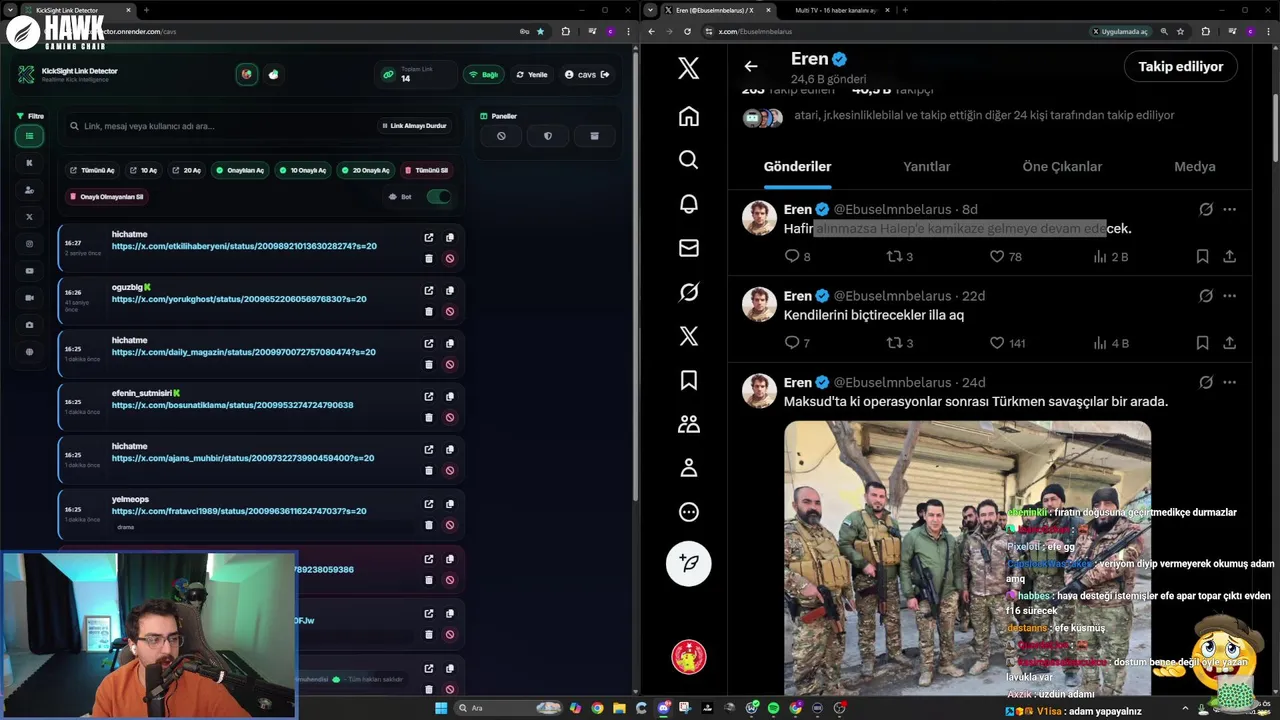Click Takip ediliyor follow button

point(1181,66)
